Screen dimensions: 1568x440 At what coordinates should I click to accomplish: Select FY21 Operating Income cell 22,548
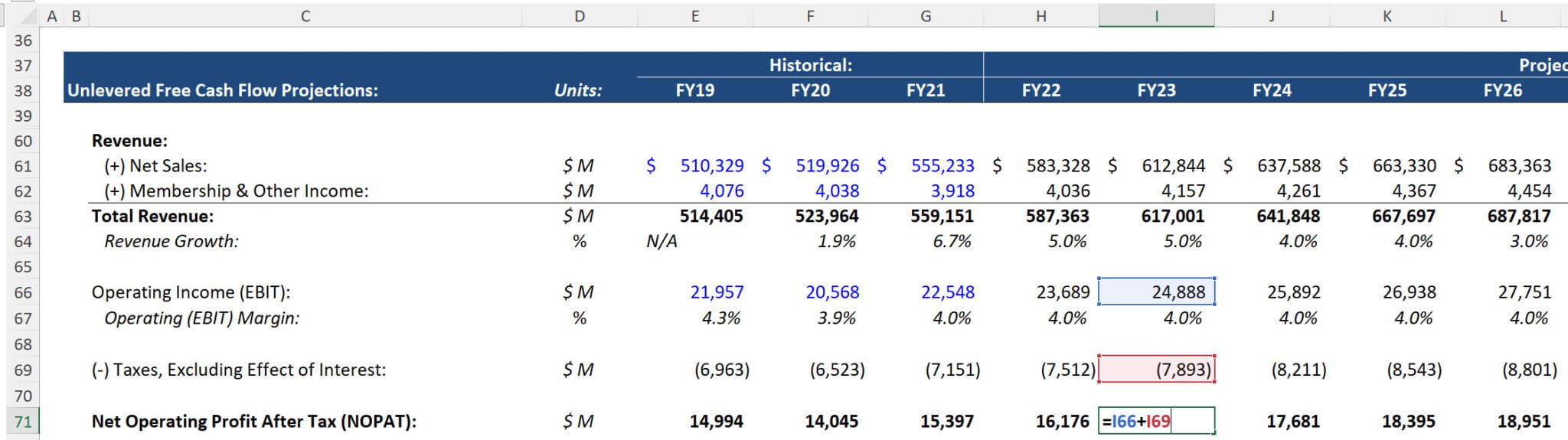pyautogui.click(x=946, y=292)
